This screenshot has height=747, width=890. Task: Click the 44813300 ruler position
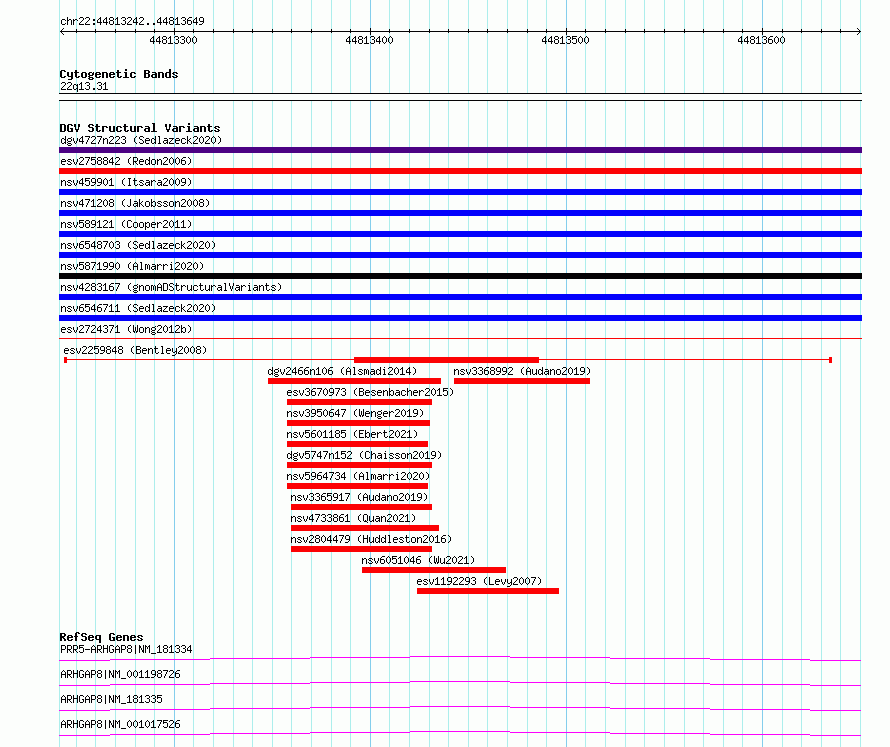coord(174,40)
